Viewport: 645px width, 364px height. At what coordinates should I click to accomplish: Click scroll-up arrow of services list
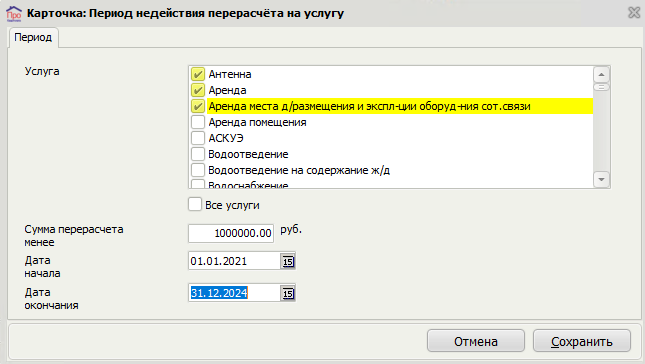pos(601,75)
